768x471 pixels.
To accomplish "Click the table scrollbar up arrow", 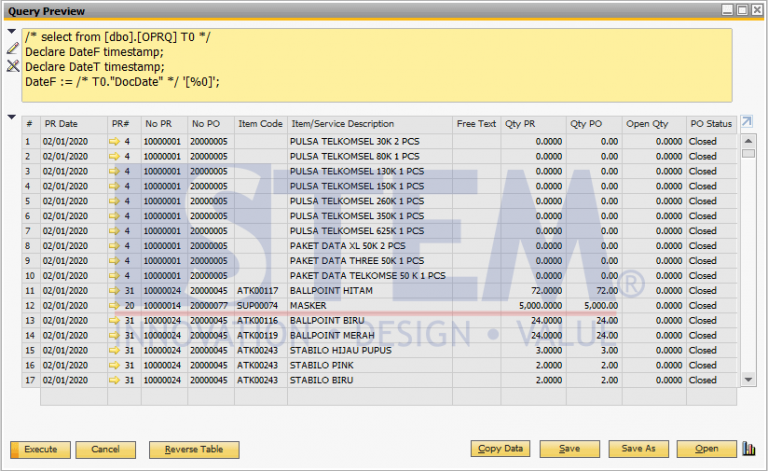I will click(x=748, y=141).
